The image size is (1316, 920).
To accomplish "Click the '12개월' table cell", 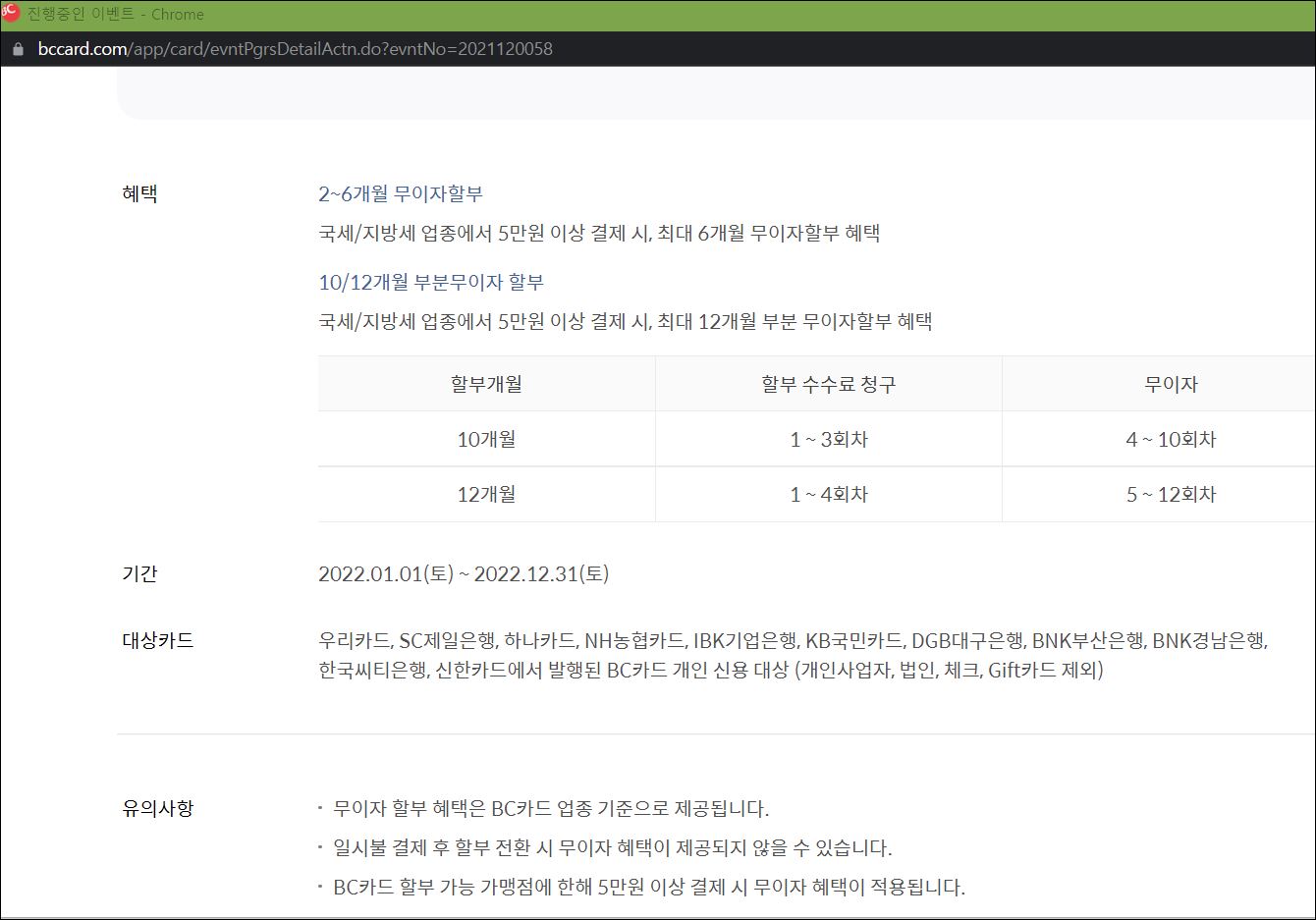I will pos(486,494).
